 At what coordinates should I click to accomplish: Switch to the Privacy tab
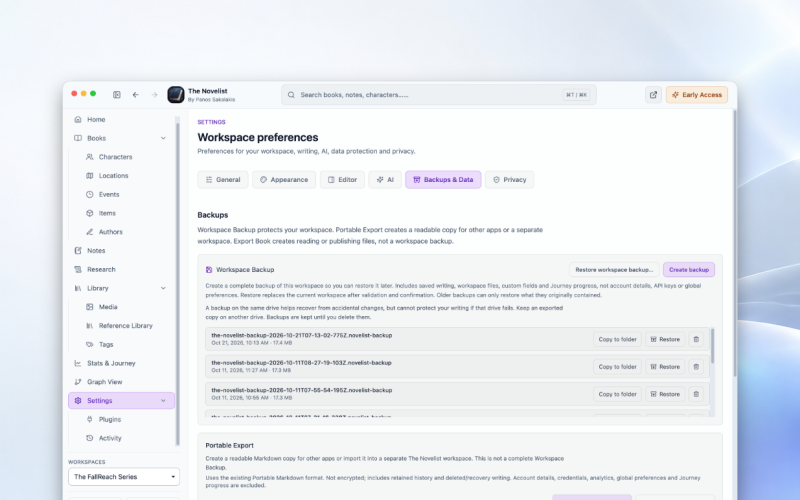pos(510,180)
